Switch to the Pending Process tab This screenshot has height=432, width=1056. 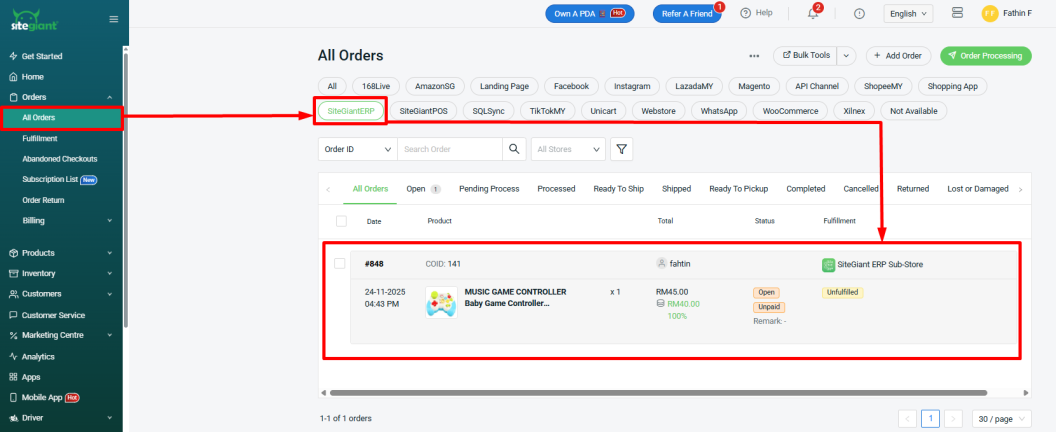tap(488, 189)
